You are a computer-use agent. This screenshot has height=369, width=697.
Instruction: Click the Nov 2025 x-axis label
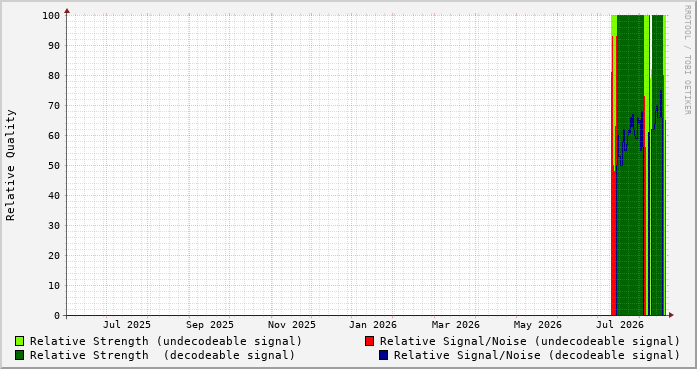292,325
